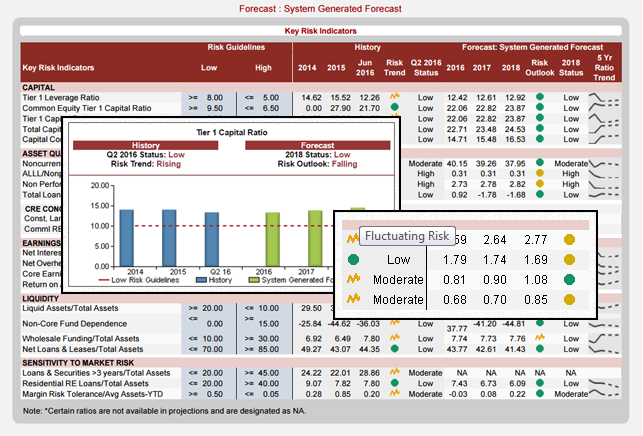
Task: Click Common Equity Tier 1 5 Yr trend sparkline
Action: pyautogui.click(x=604, y=107)
